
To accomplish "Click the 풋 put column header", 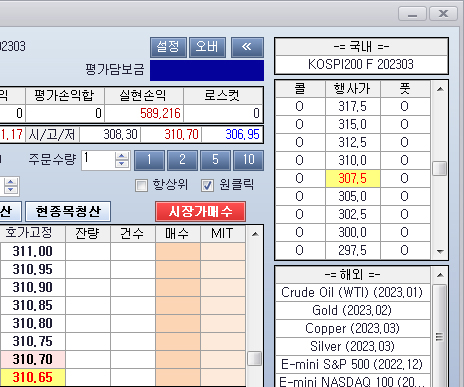I will (405, 89).
